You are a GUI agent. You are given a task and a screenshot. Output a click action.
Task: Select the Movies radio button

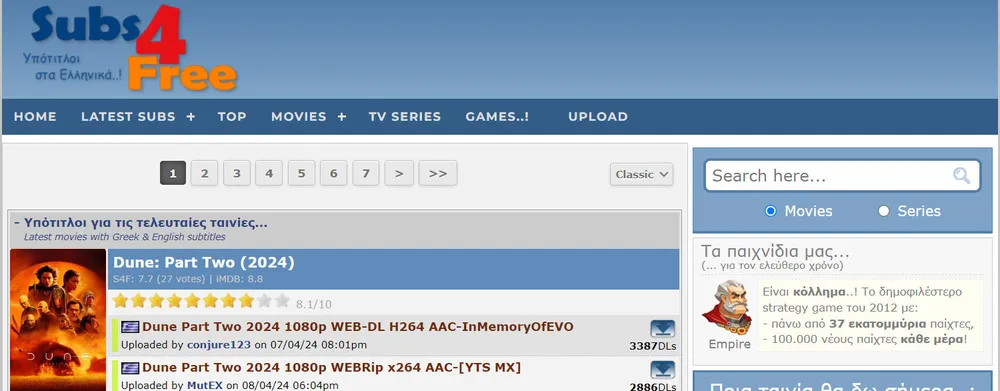click(770, 211)
